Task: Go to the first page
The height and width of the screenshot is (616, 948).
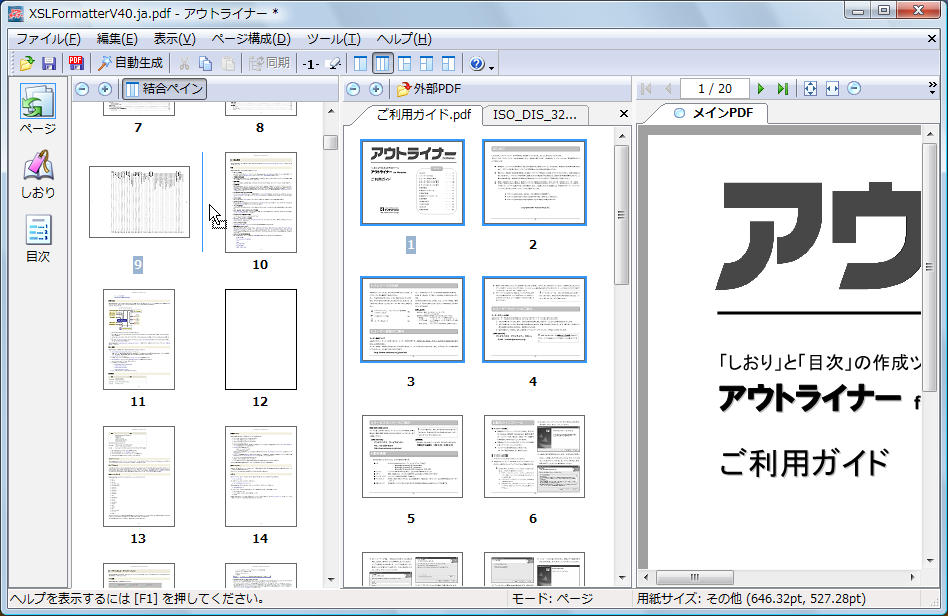Action: pos(646,89)
